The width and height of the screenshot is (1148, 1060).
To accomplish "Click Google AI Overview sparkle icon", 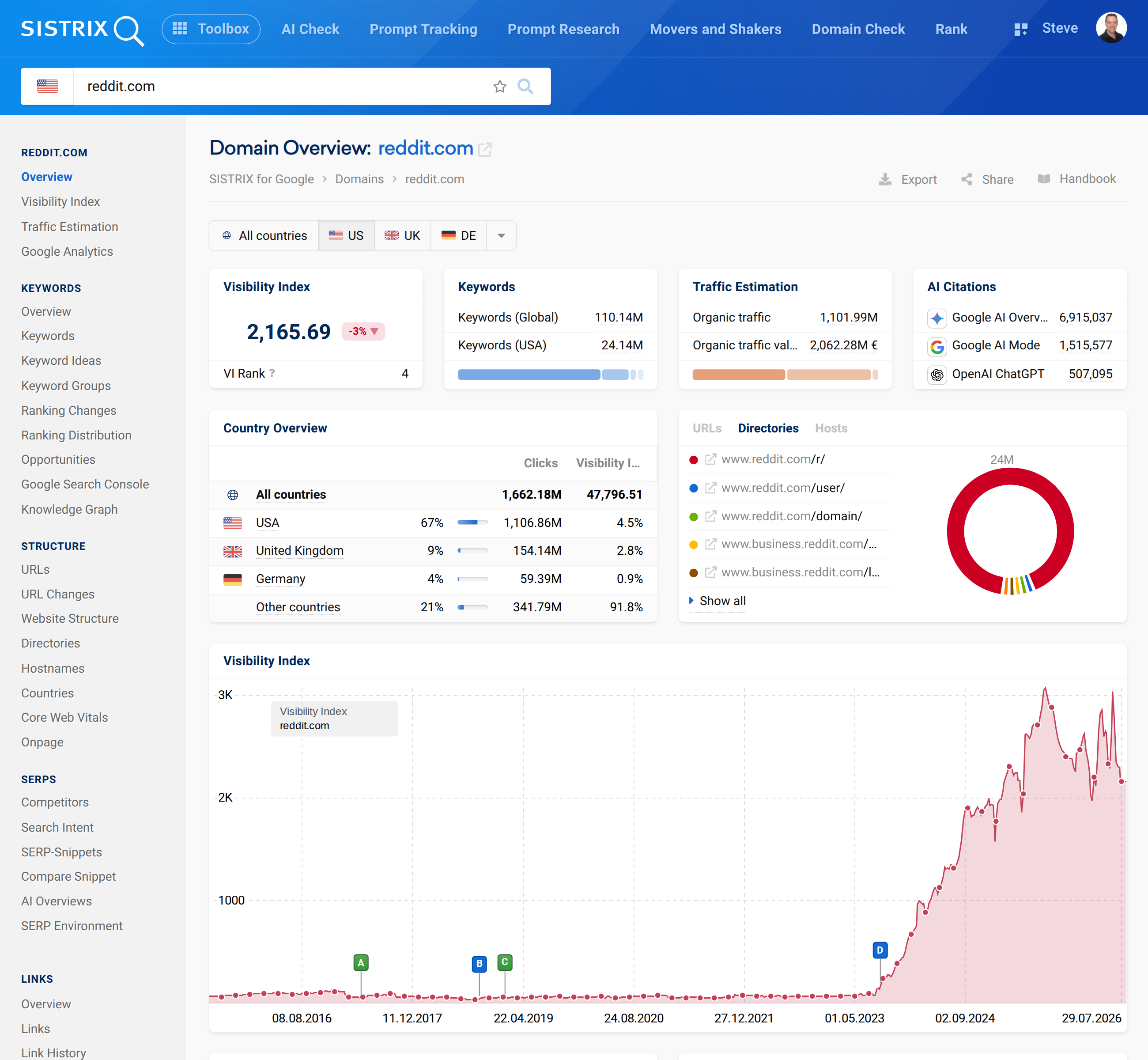I will [x=937, y=318].
